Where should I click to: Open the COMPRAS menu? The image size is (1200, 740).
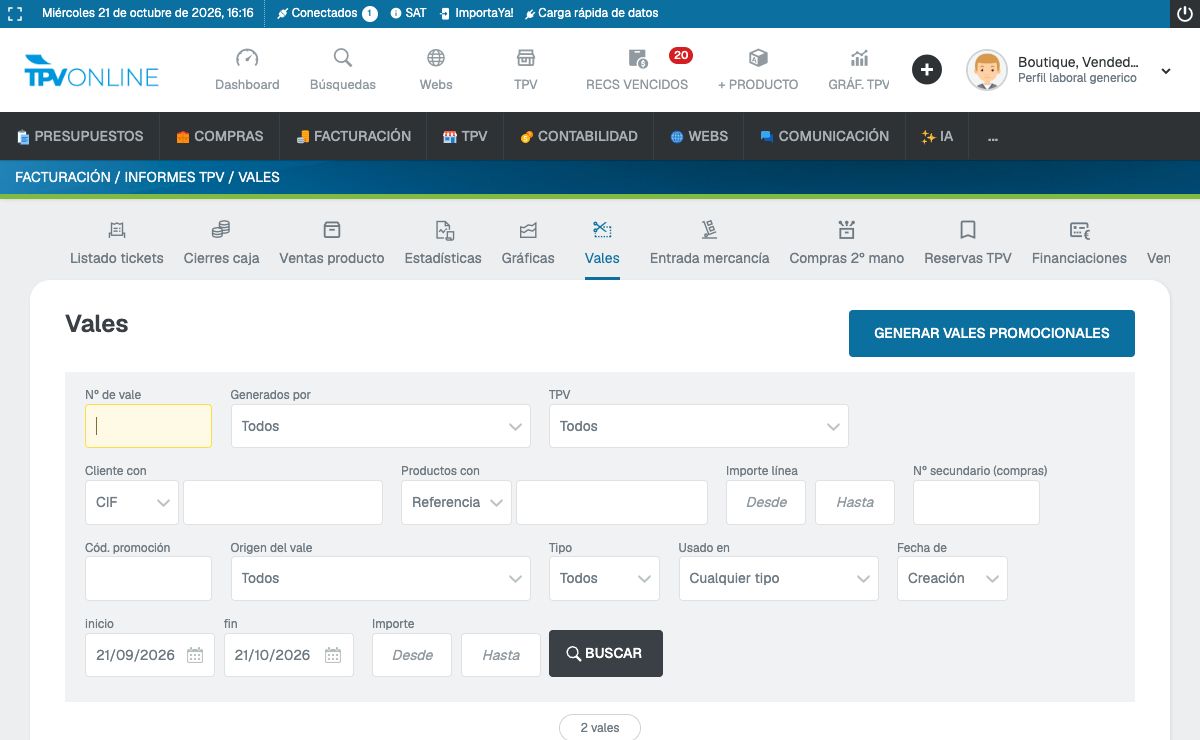[220, 136]
